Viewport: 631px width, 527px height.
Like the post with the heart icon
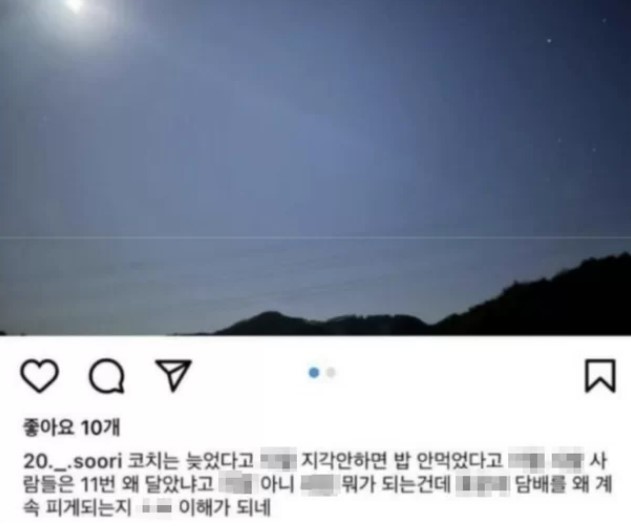coord(39,376)
